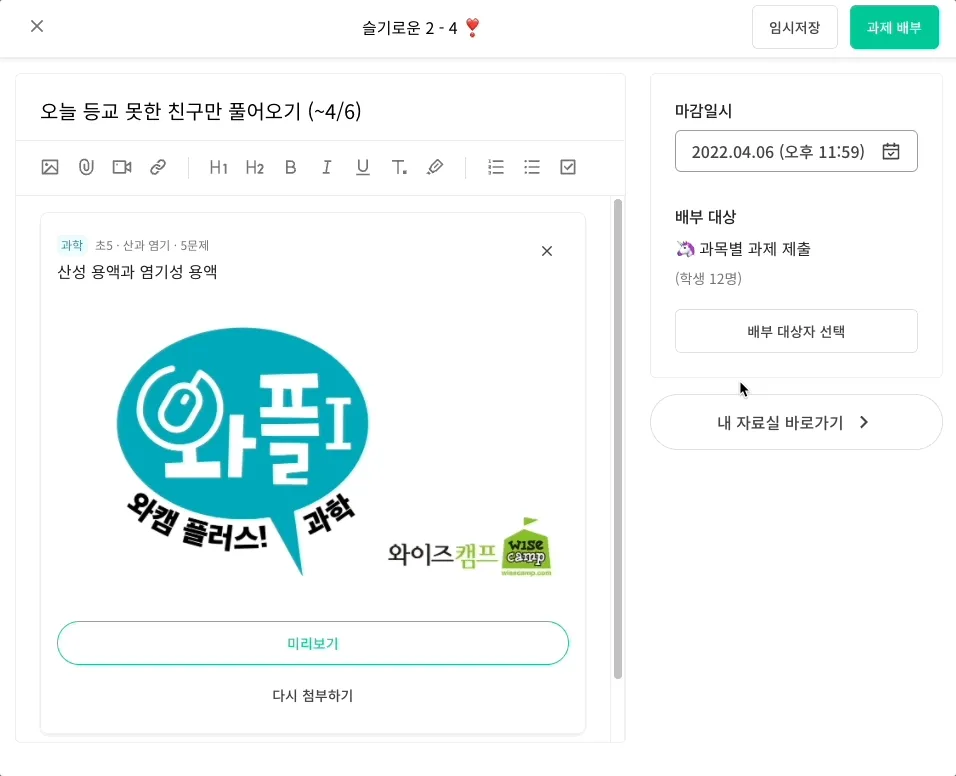Click the 배부 대상자 선택 button
This screenshot has height=776, width=956.
[x=796, y=331]
